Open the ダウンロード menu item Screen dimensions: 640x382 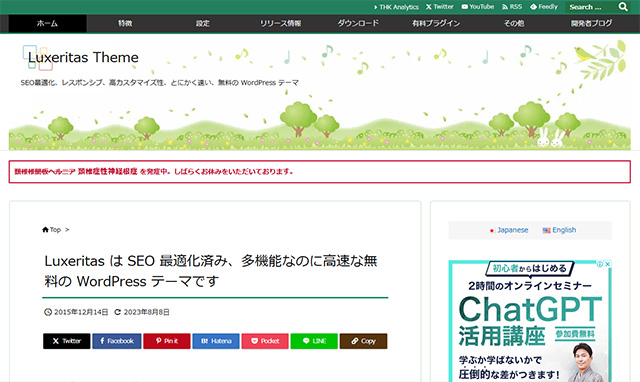click(x=358, y=24)
